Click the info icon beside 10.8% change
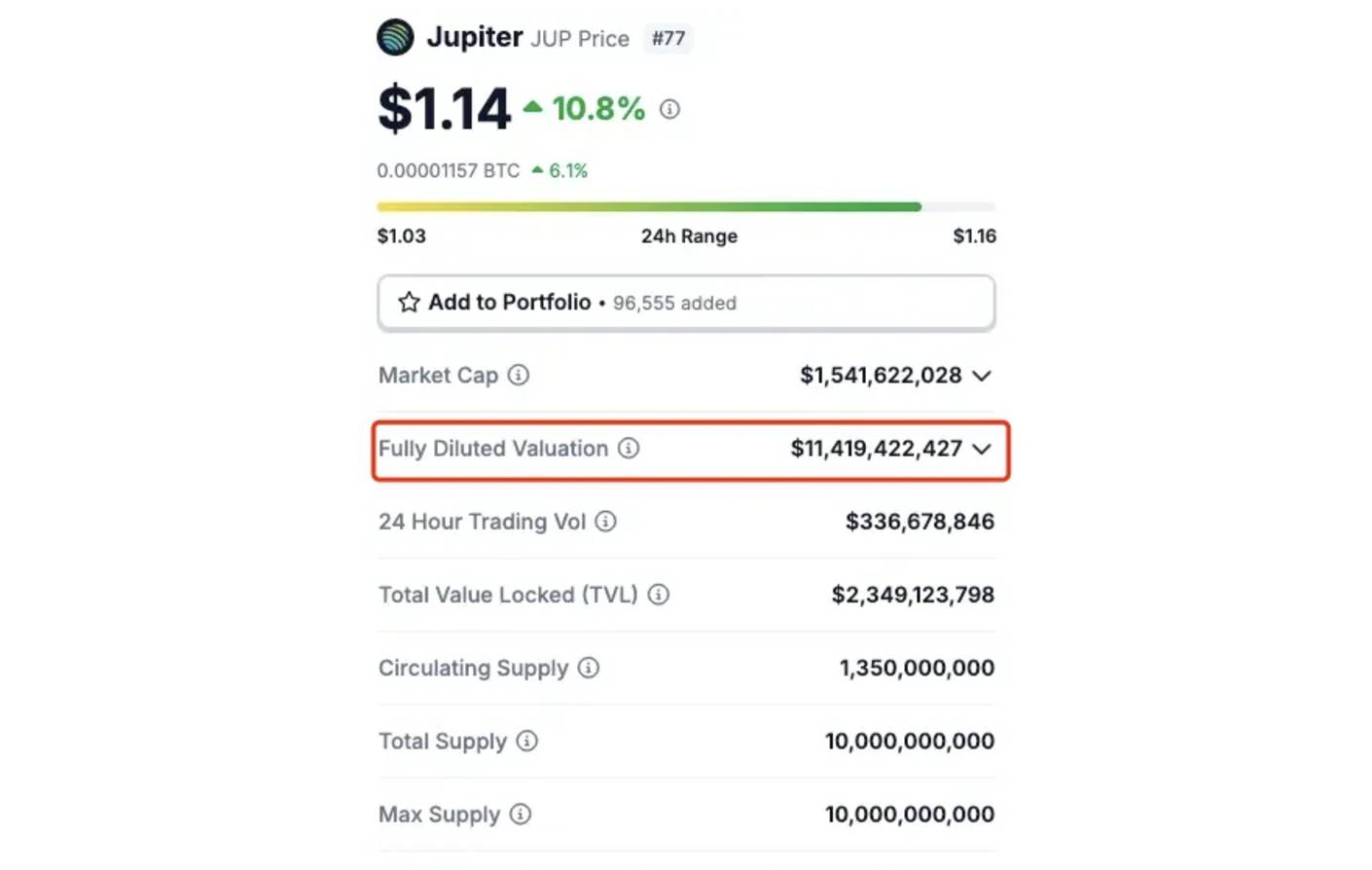 669,109
